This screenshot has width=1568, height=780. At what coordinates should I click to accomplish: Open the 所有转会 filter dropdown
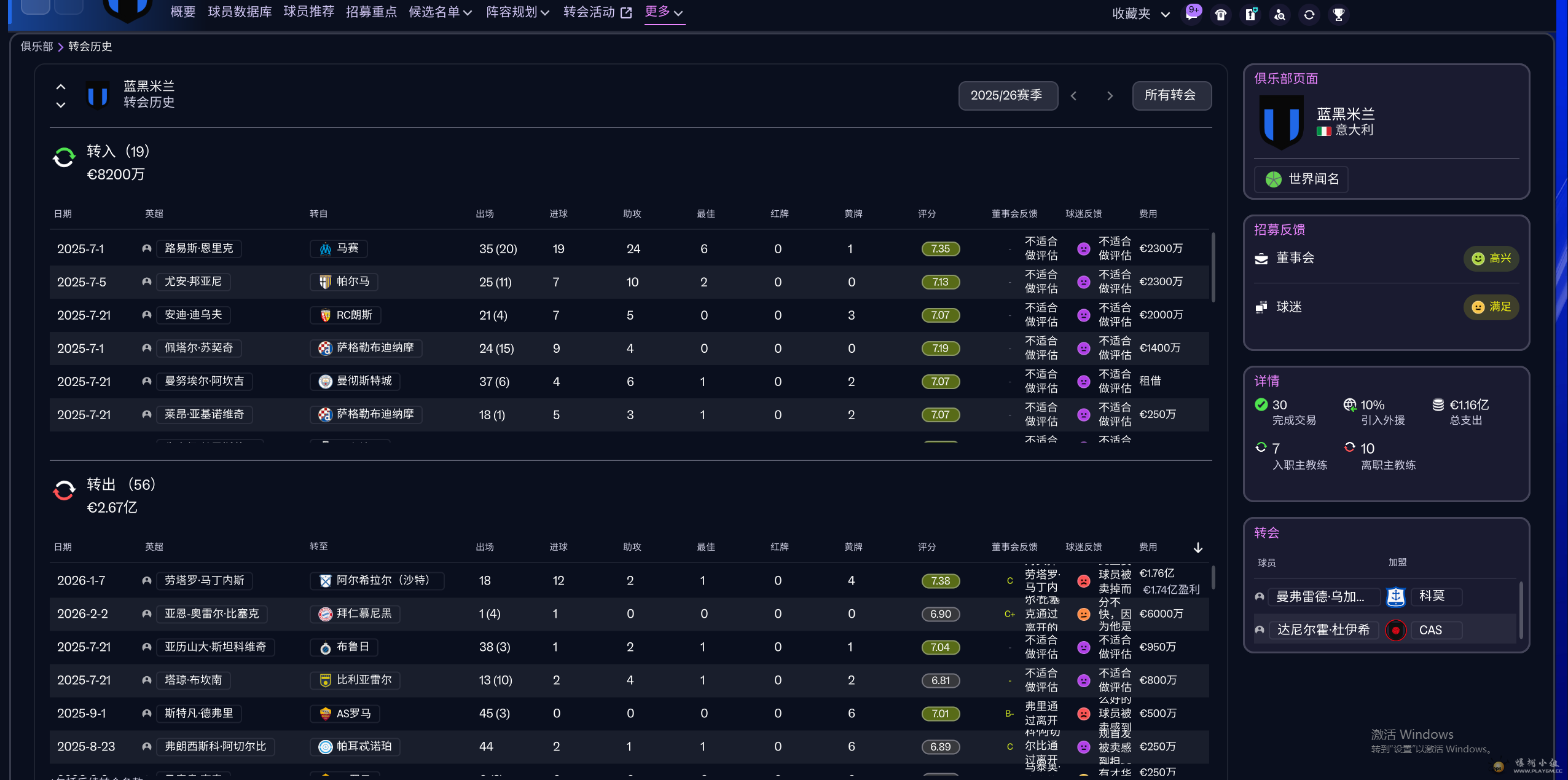pyautogui.click(x=1172, y=95)
